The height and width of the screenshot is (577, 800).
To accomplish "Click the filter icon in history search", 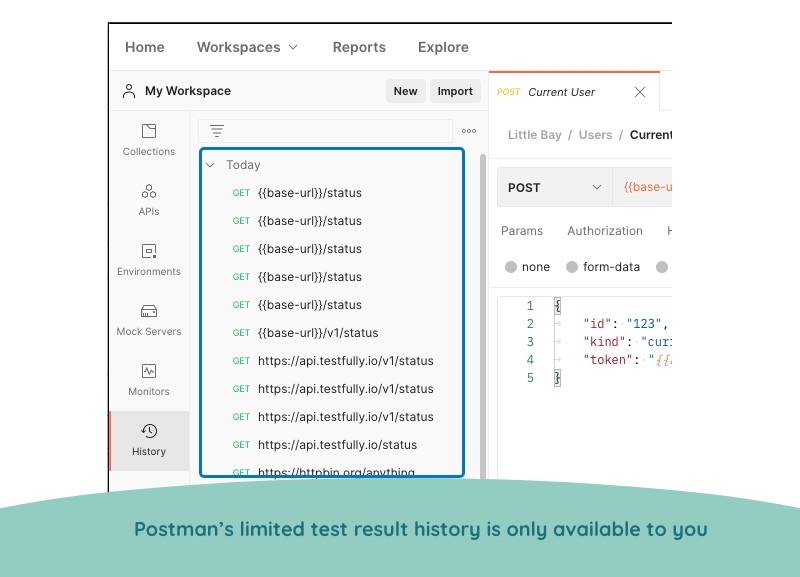I will coord(217,131).
